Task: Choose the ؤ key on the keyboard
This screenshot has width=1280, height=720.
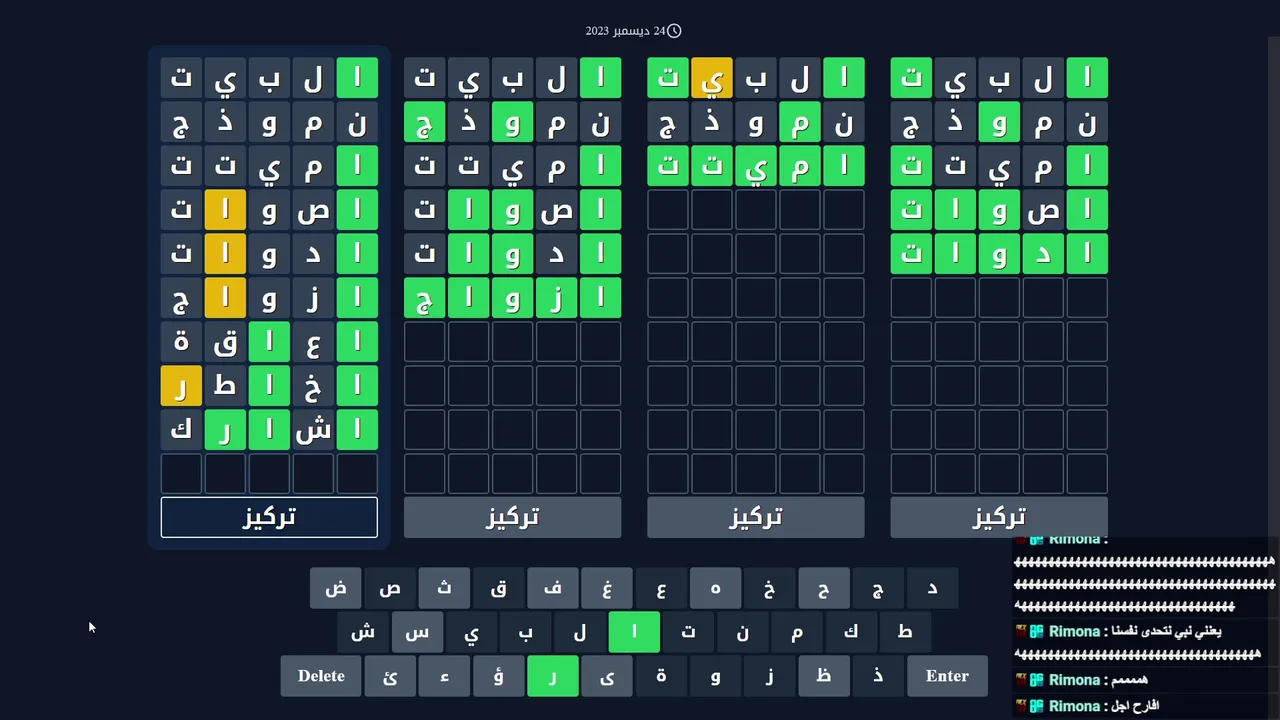Action: click(x=498, y=676)
